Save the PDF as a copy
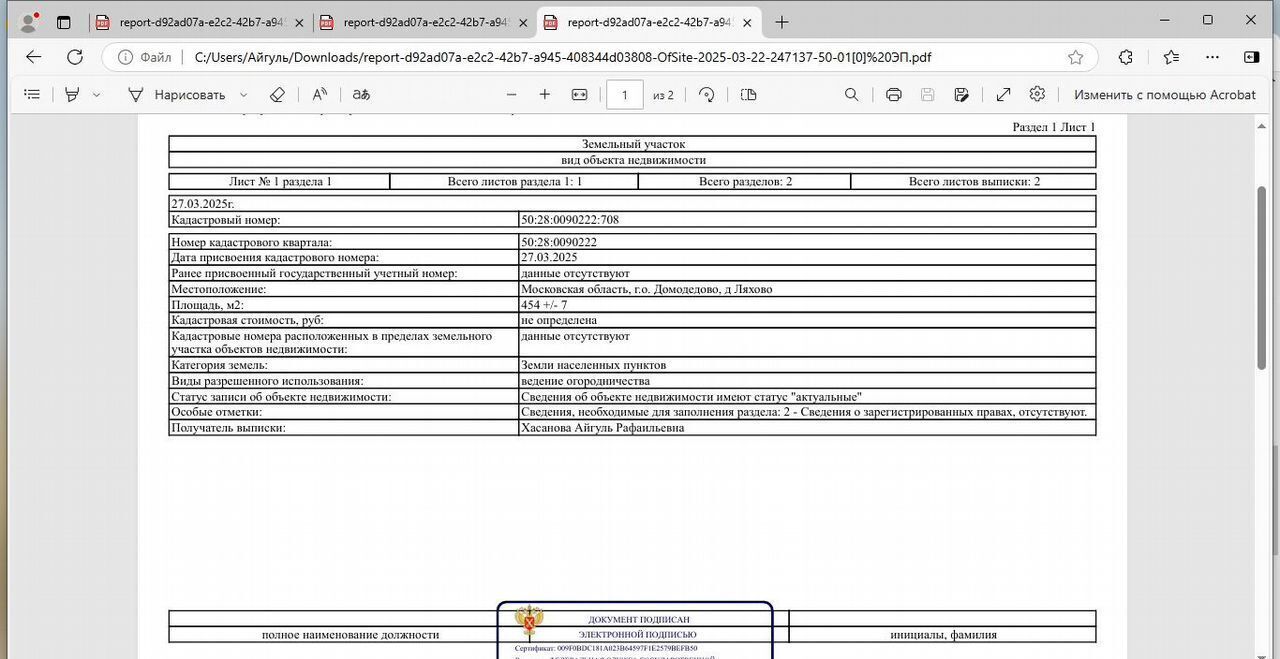 962,94
